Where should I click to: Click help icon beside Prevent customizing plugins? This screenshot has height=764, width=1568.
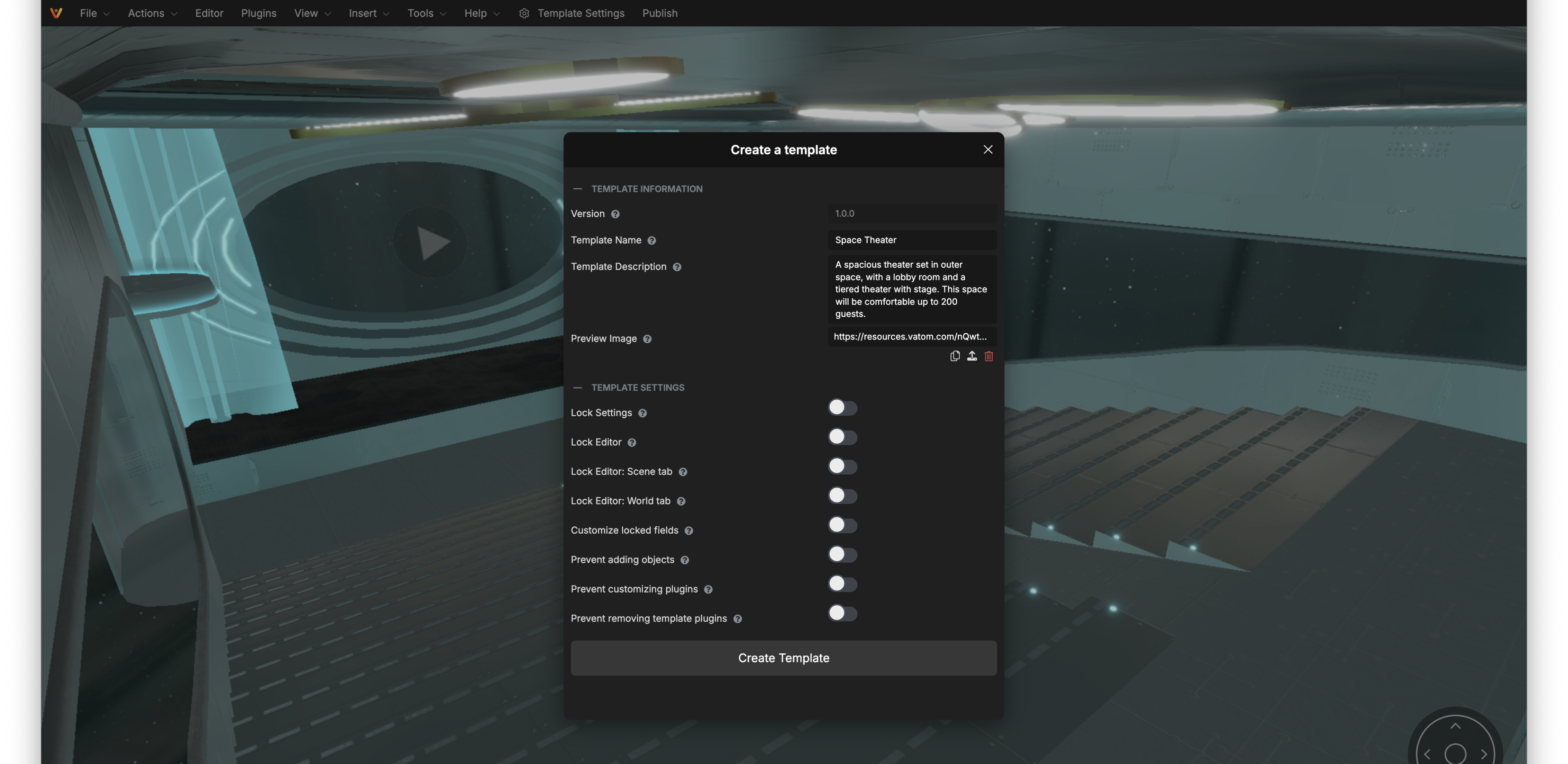[709, 589]
